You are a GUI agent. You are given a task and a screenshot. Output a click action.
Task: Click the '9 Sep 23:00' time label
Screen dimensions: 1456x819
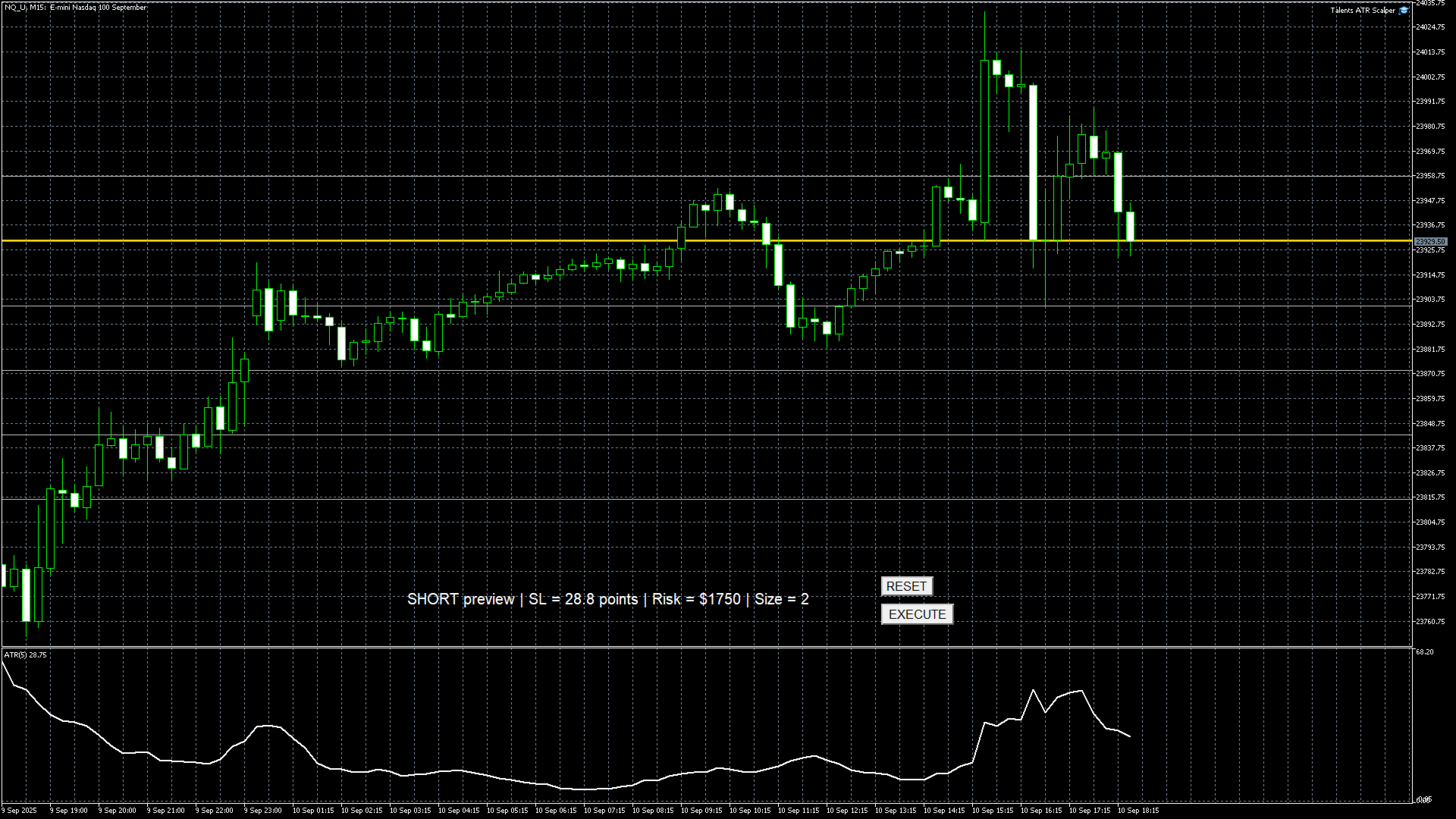click(x=262, y=811)
